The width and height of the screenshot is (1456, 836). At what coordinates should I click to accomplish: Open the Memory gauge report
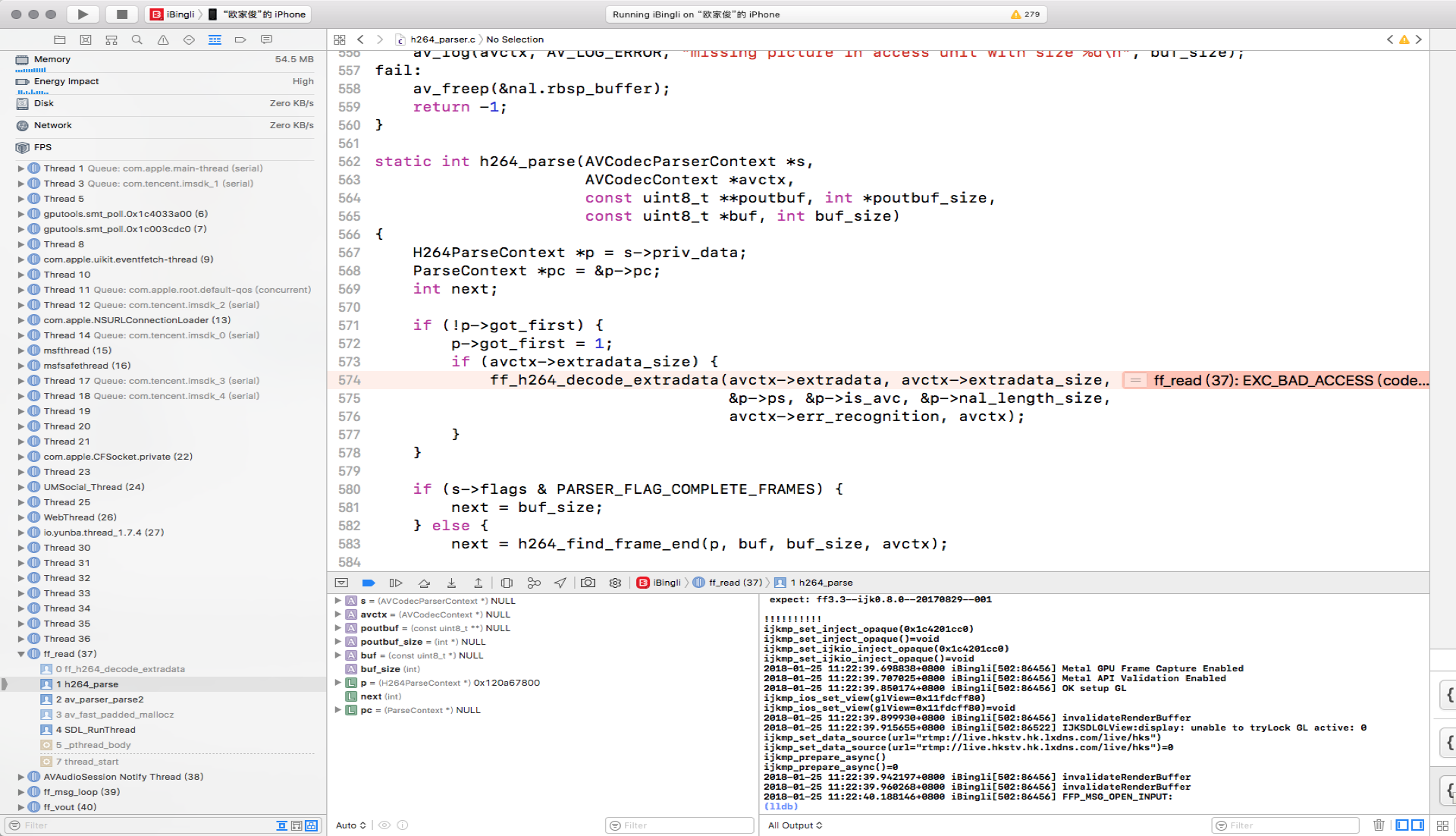165,61
